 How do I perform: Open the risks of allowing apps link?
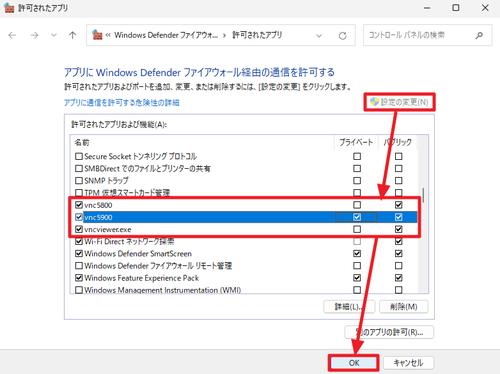click(122, 103)
